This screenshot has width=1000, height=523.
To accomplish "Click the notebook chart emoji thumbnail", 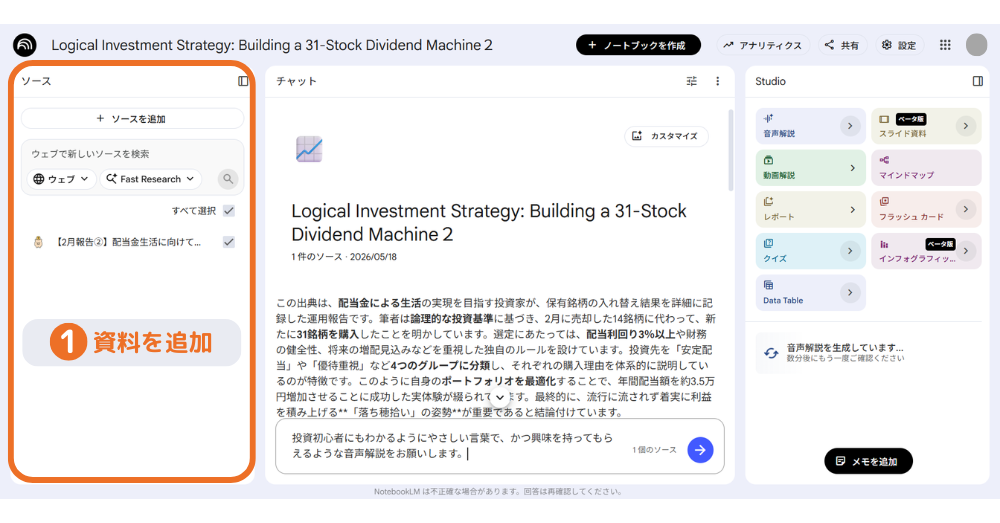I will (309, 149).
